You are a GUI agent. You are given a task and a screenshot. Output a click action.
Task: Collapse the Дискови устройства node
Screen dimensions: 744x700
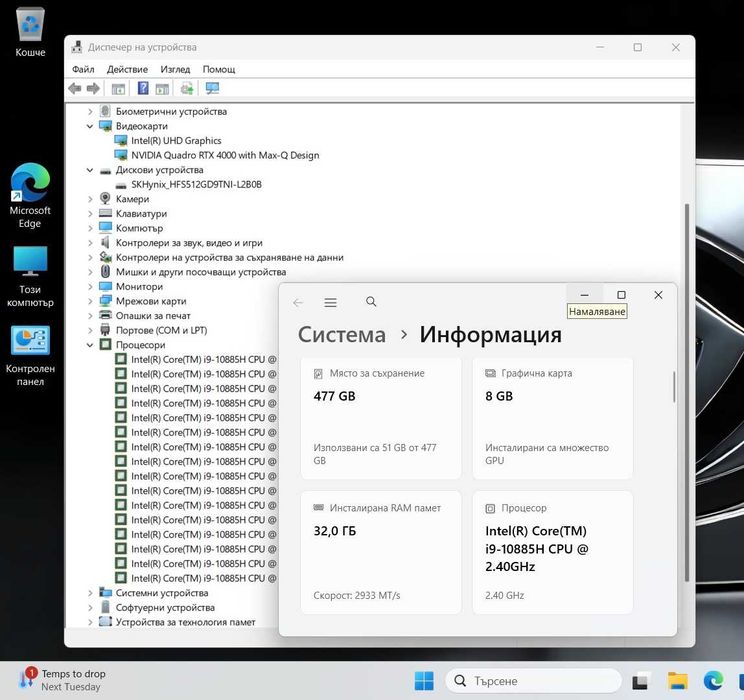(90, 170)
